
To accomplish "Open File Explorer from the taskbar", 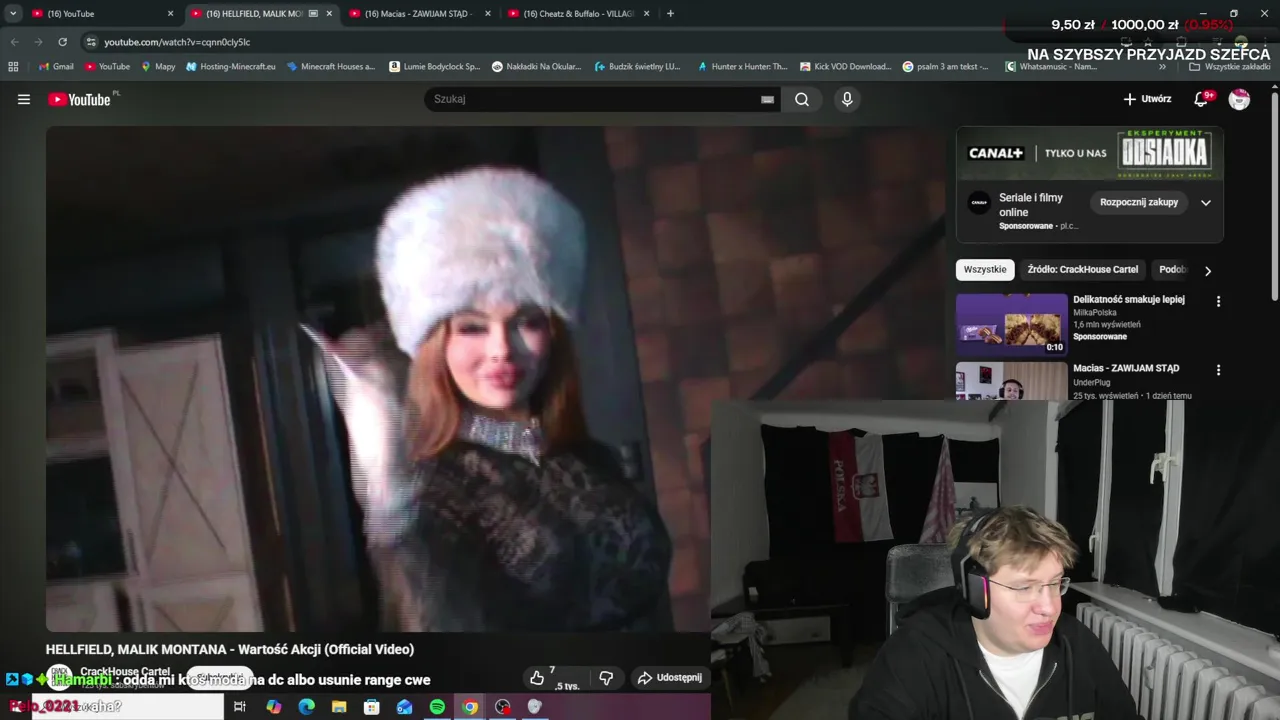I will tap(339, 707).
